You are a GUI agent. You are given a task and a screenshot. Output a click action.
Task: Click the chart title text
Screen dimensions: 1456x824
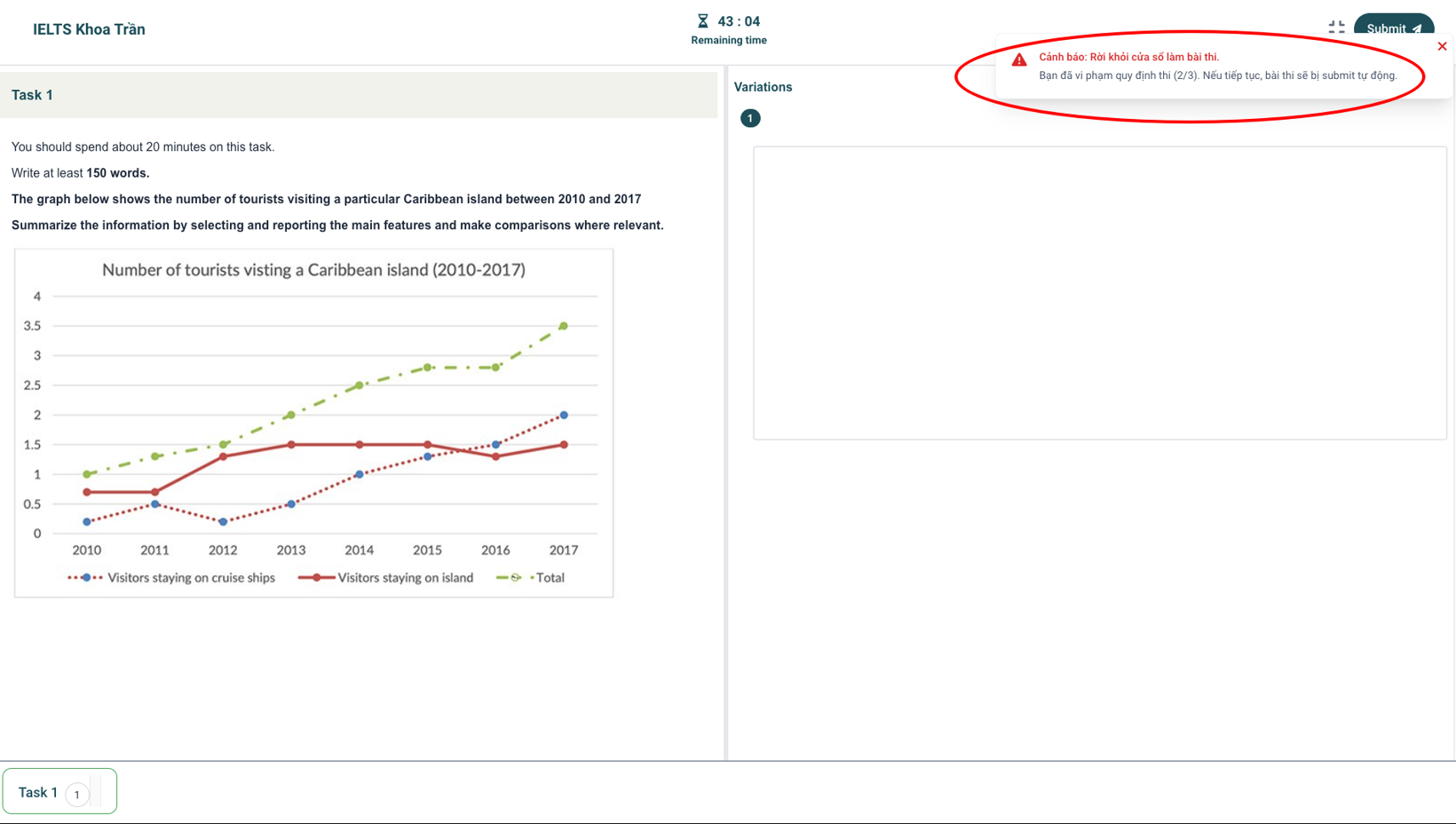[x=313, y=270]
